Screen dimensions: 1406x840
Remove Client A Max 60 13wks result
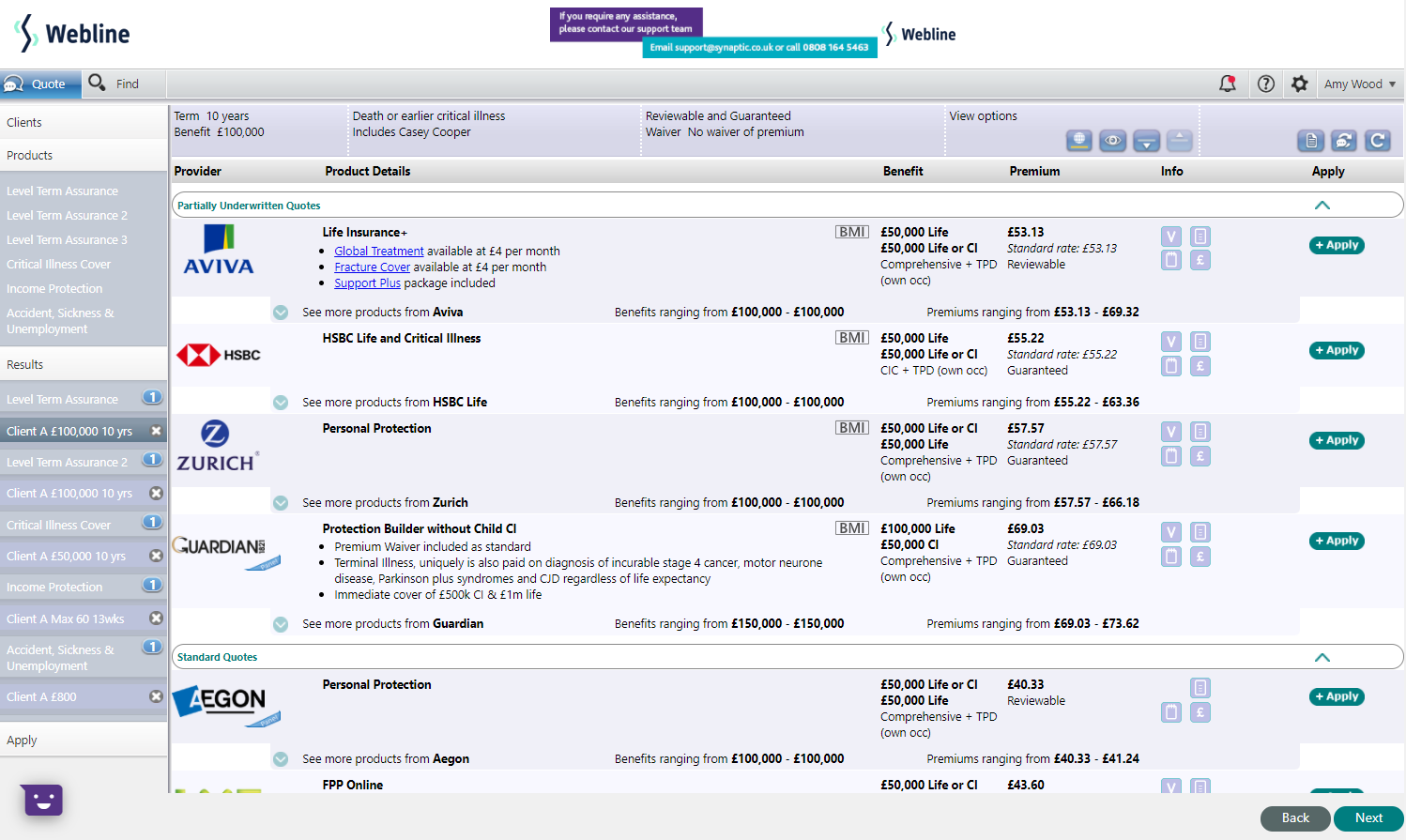(x=157, y=619)
